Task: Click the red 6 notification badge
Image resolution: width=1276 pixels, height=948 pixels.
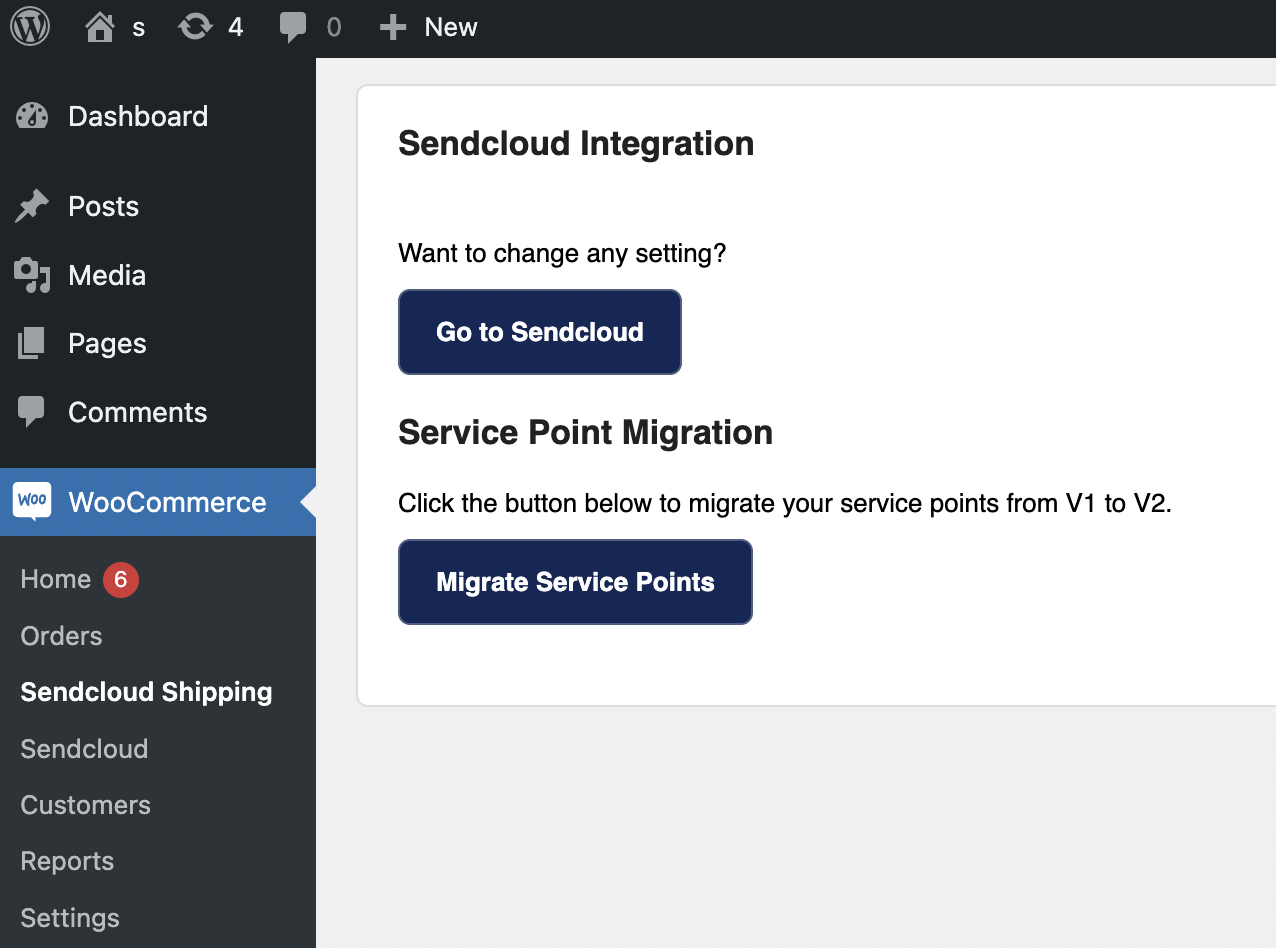Action: (x=121, y=579)
